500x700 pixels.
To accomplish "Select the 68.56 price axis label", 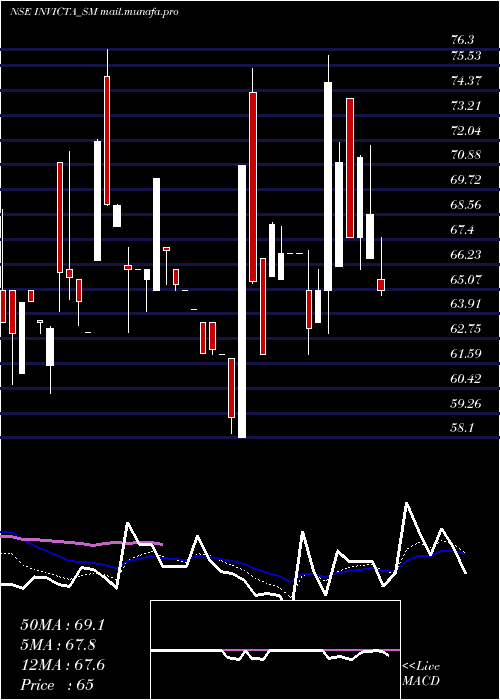I will tap(466, 205).
